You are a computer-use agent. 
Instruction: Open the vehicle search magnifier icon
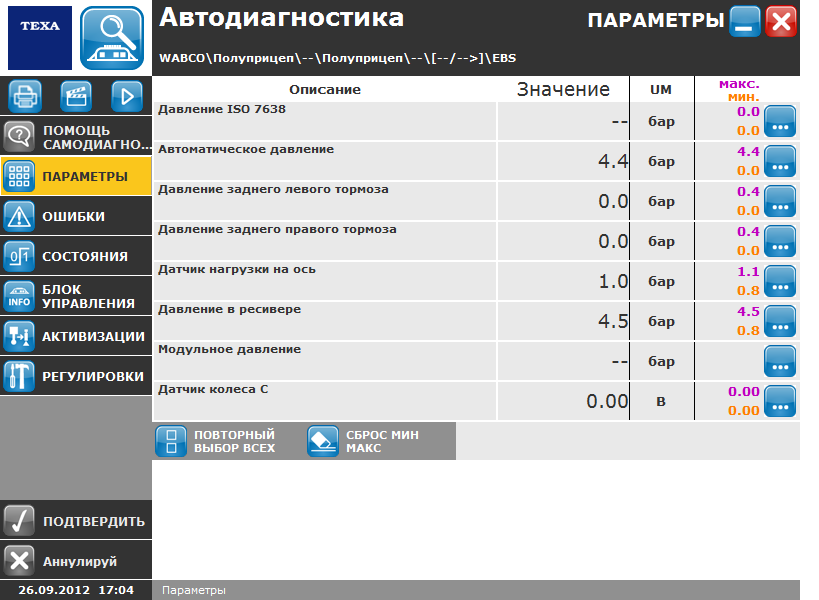(x=112, y=38)
